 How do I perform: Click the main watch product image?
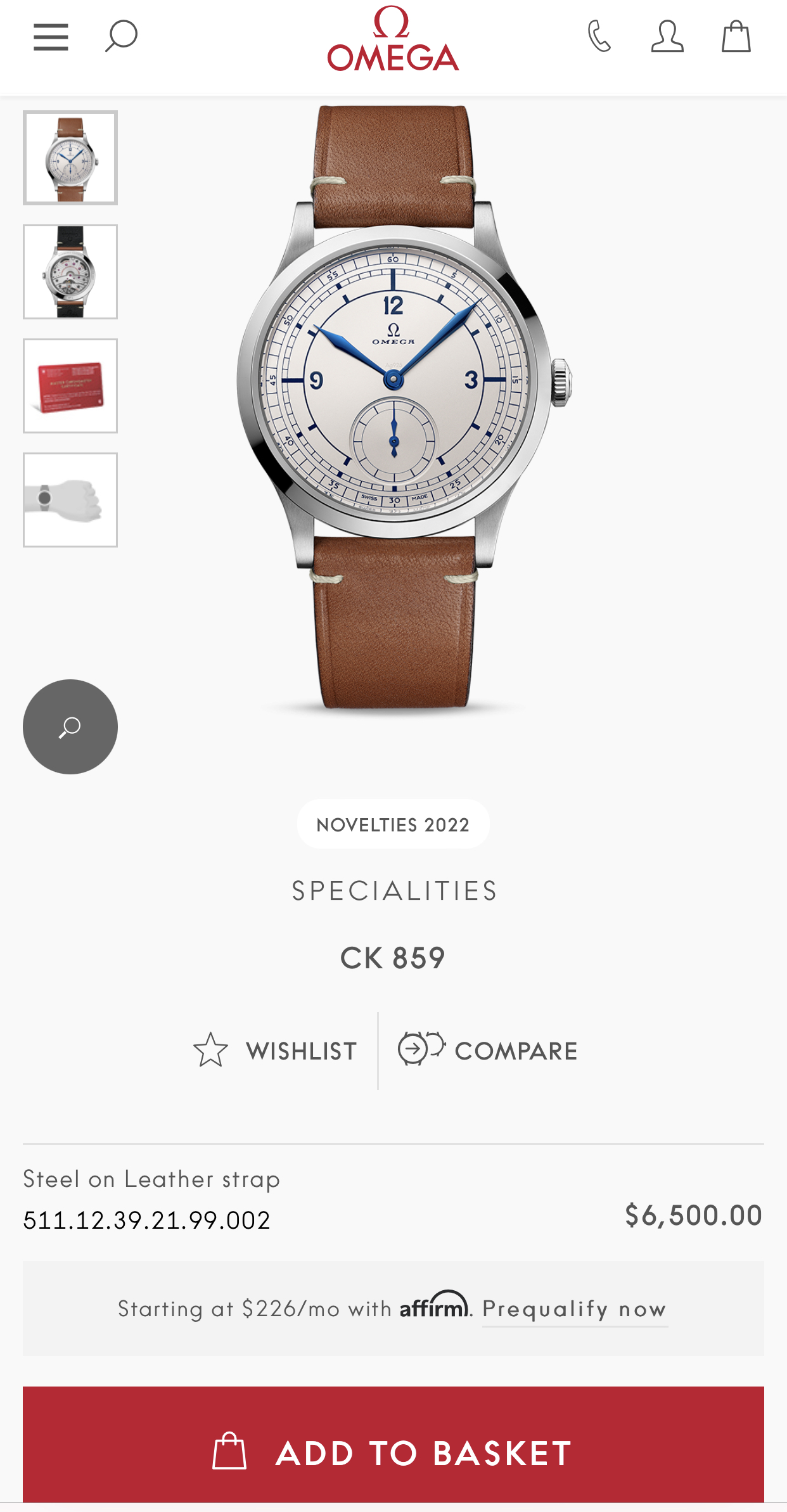point(404,409)
